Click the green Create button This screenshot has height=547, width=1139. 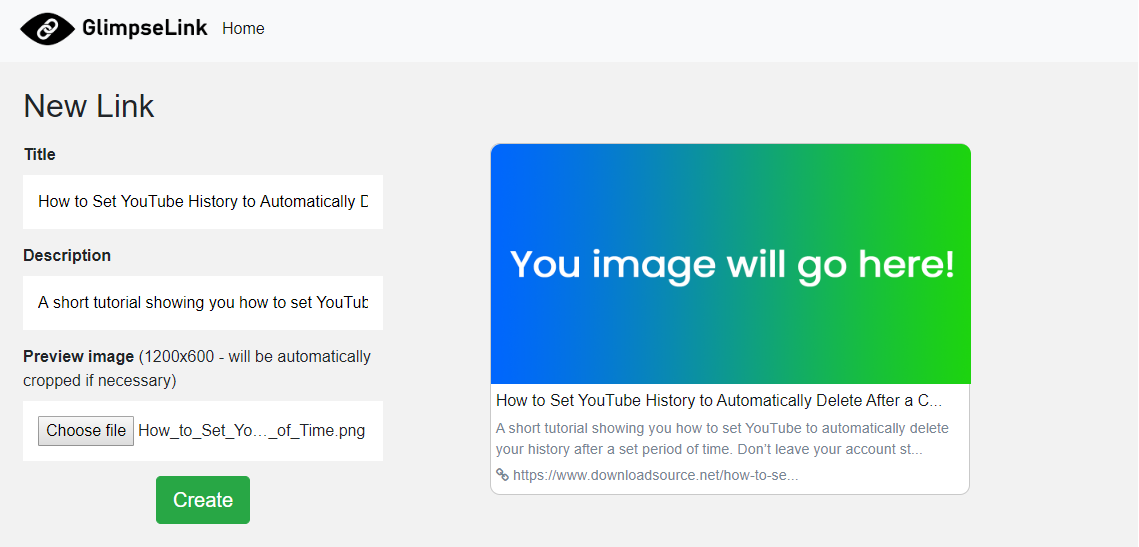point(203,500)
